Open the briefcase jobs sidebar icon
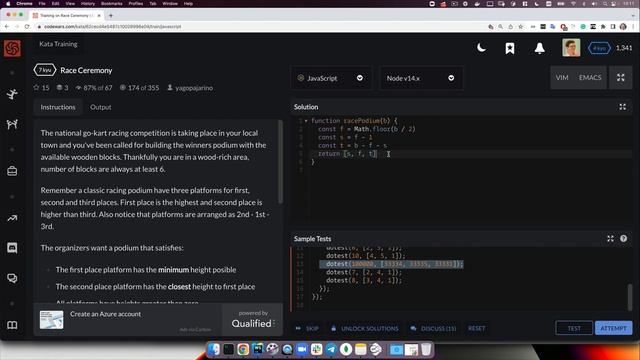 (12, 171)
